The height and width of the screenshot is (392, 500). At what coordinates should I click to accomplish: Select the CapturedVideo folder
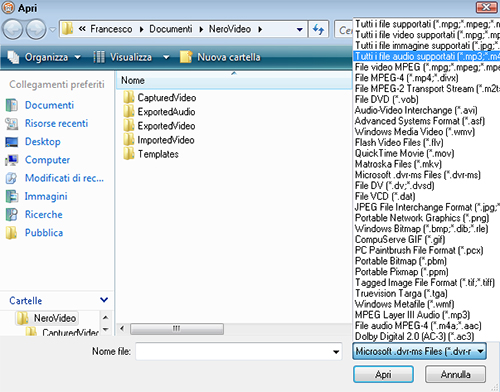[160, 98]
